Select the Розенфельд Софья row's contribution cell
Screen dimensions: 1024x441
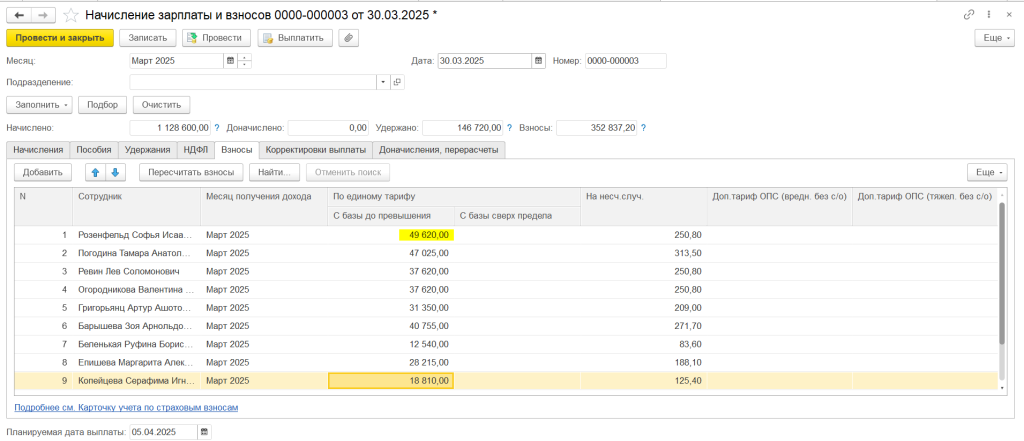click(392, 234)
